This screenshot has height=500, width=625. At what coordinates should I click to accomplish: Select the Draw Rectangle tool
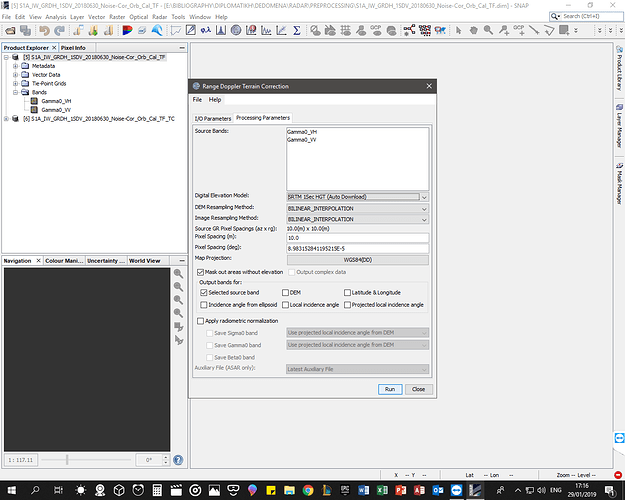564,30
